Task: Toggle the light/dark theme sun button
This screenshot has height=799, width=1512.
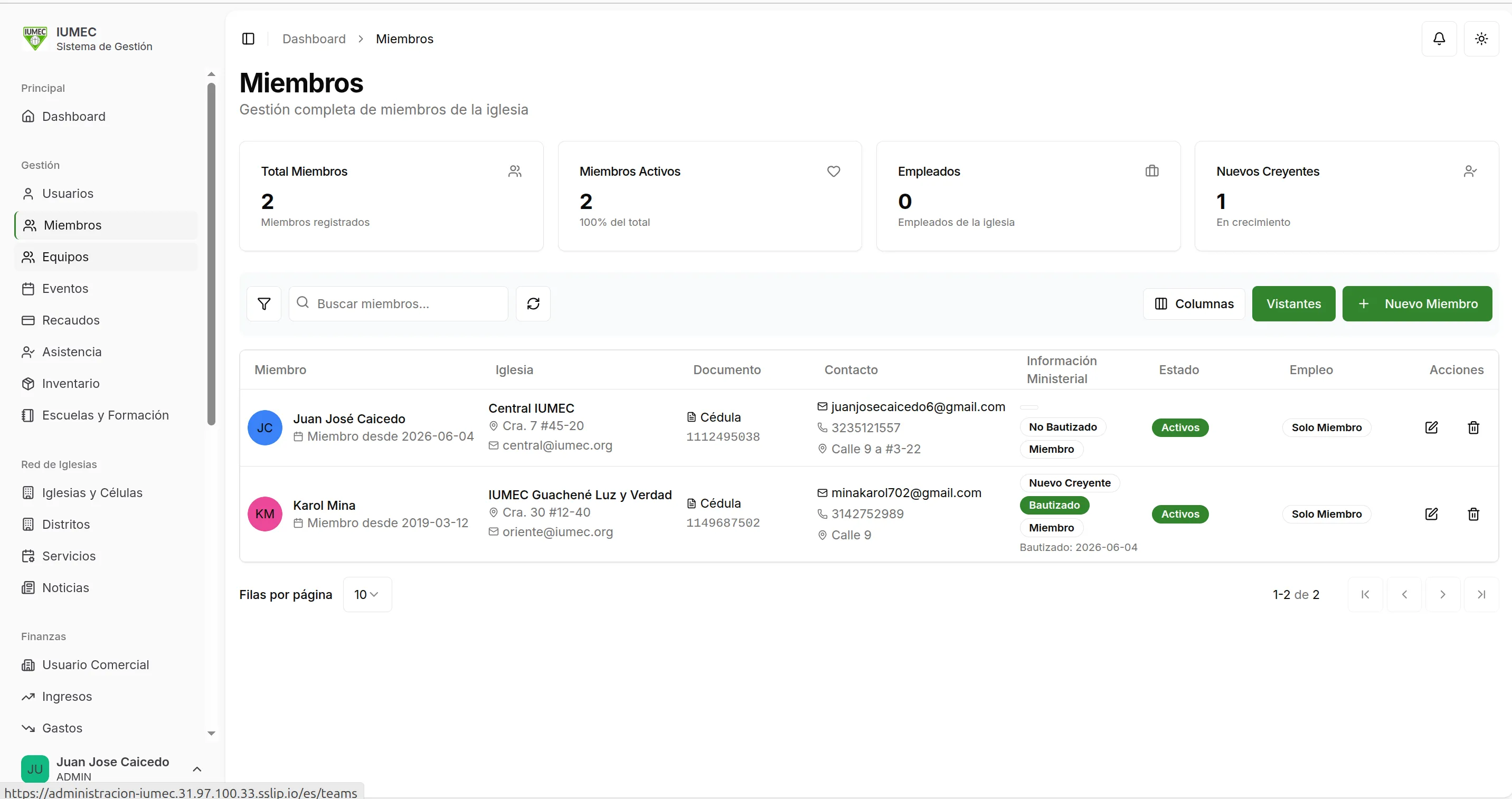Action: (1481, 39)
